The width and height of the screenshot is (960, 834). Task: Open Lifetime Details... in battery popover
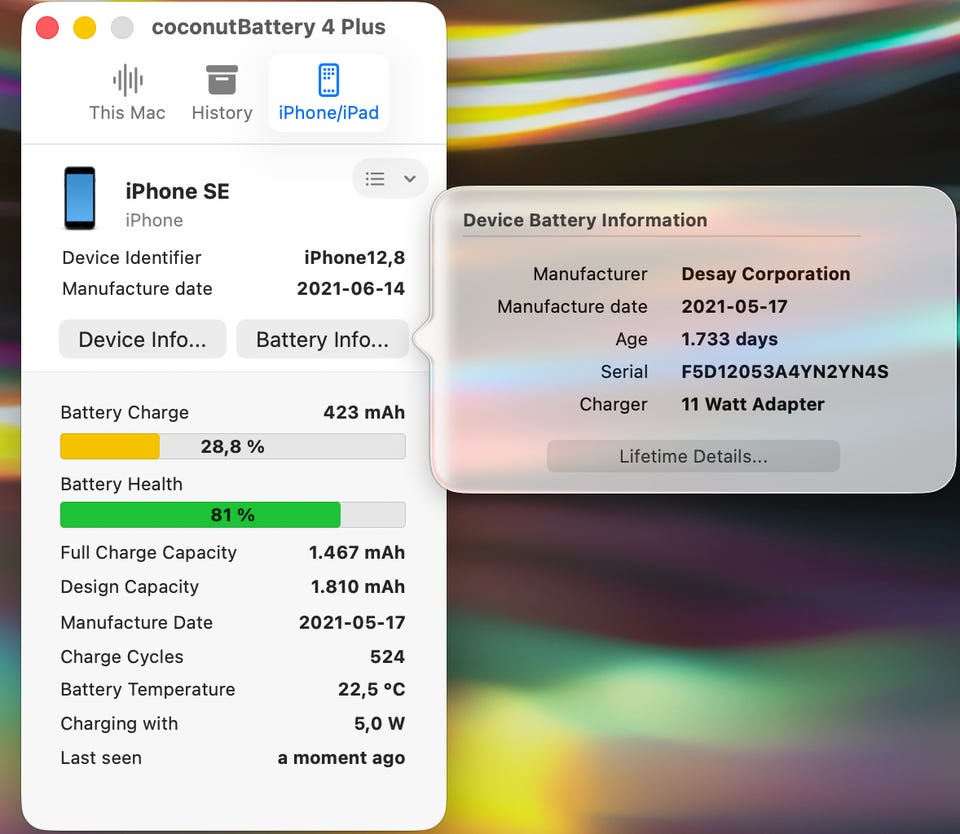click(693, 456)
